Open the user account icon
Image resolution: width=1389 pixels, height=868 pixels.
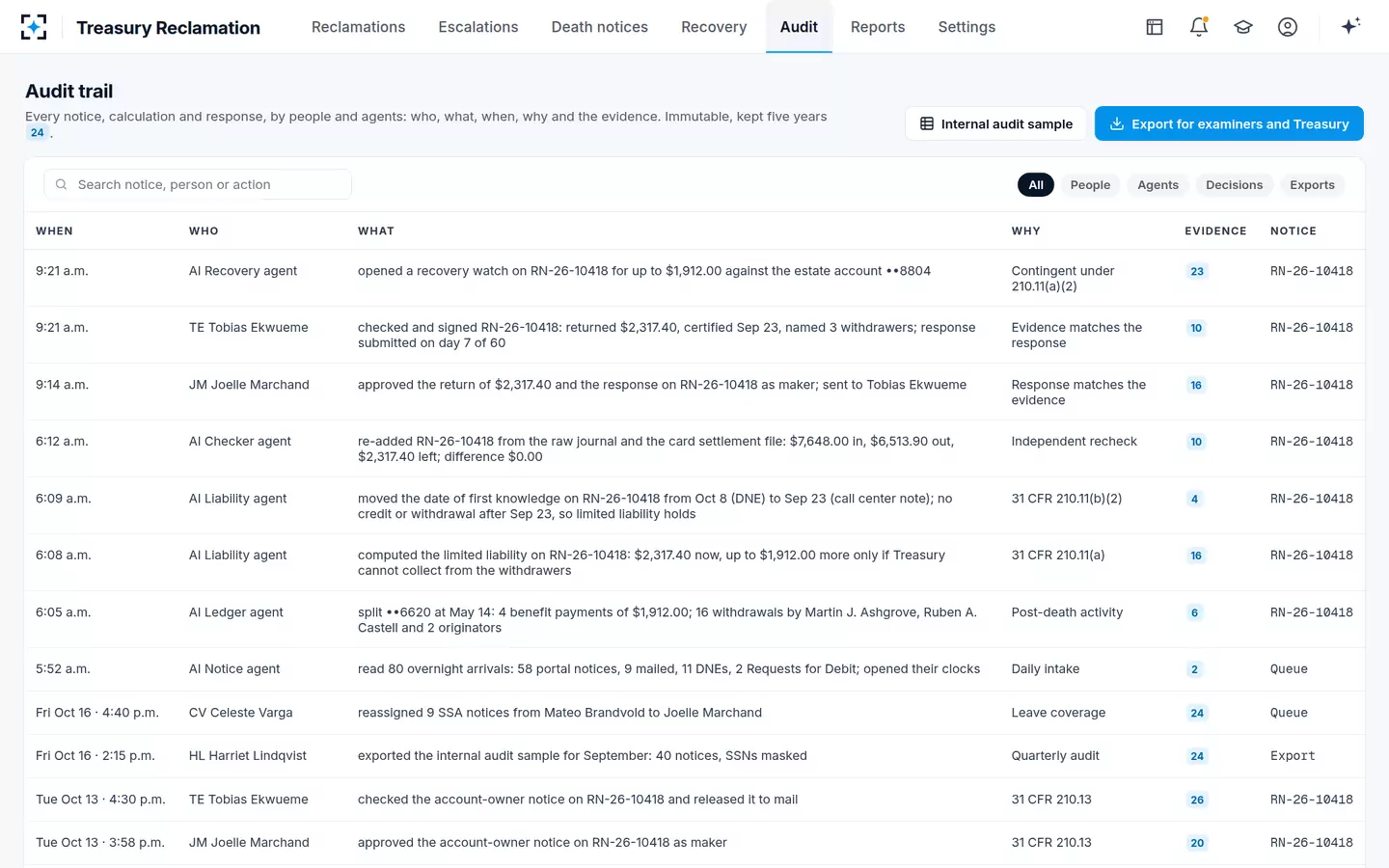pos(1288,27)
